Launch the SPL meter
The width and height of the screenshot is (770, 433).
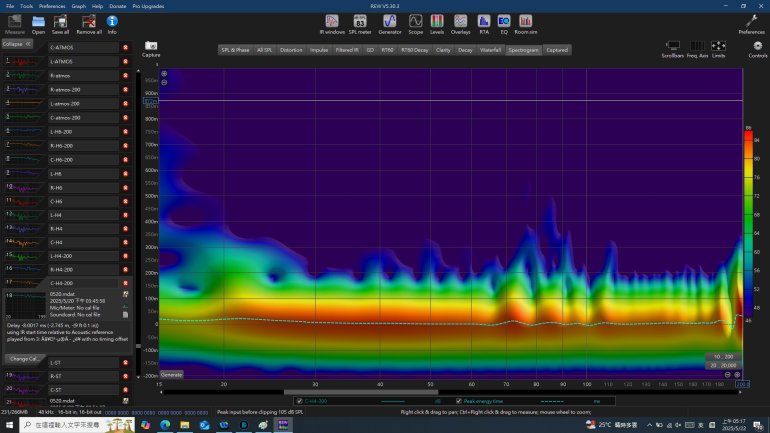click(360, 22)
